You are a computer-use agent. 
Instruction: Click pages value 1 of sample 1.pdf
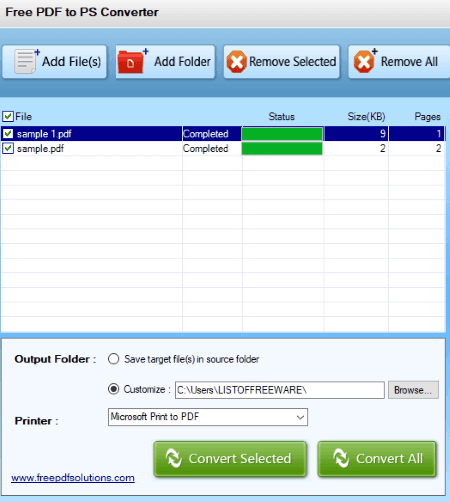(x=439, y=134)
